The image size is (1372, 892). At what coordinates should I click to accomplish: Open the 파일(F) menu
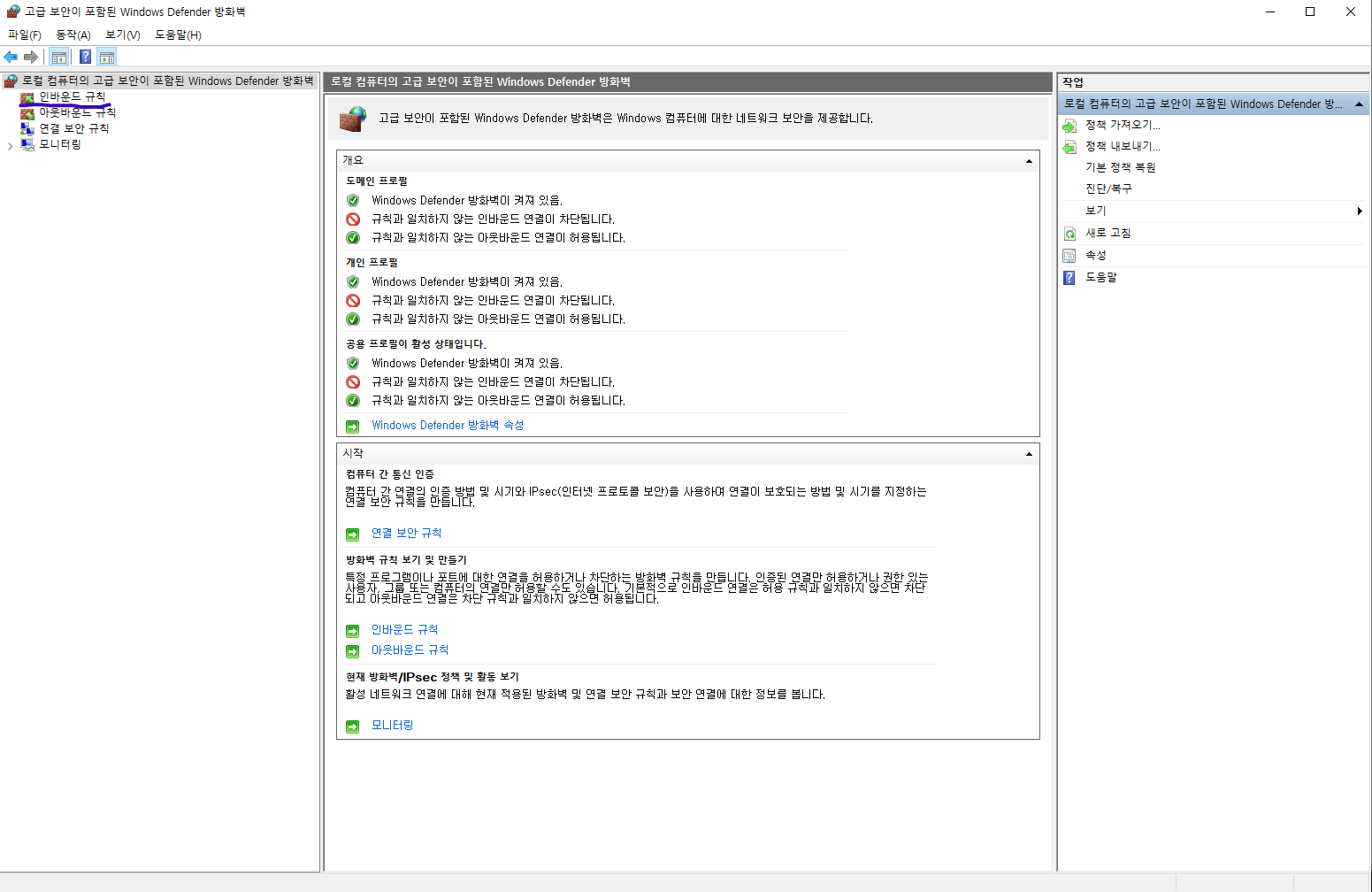click(25, 35)
